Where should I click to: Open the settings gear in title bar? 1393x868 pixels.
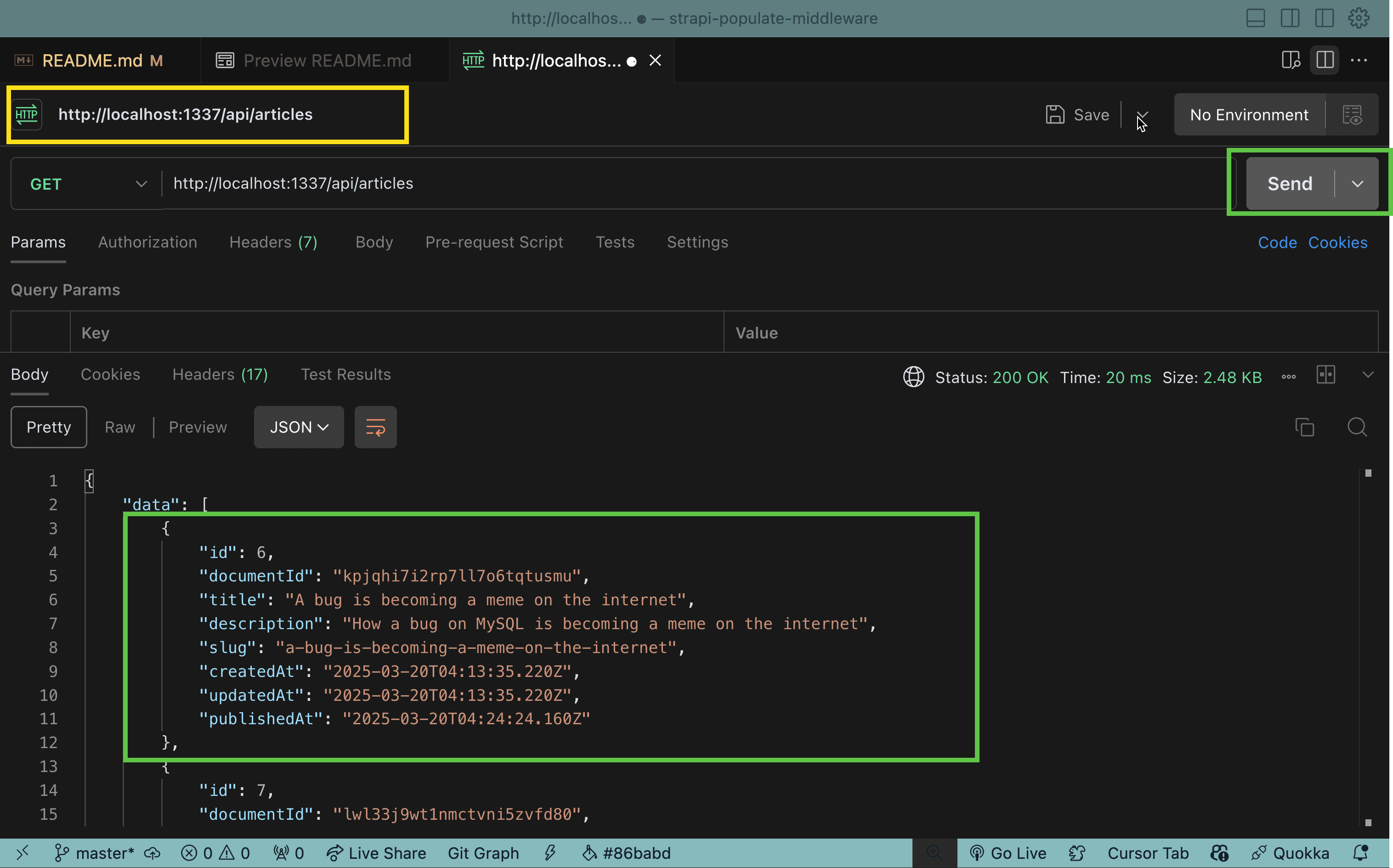pyautogui.click(x=1359, y=18)
